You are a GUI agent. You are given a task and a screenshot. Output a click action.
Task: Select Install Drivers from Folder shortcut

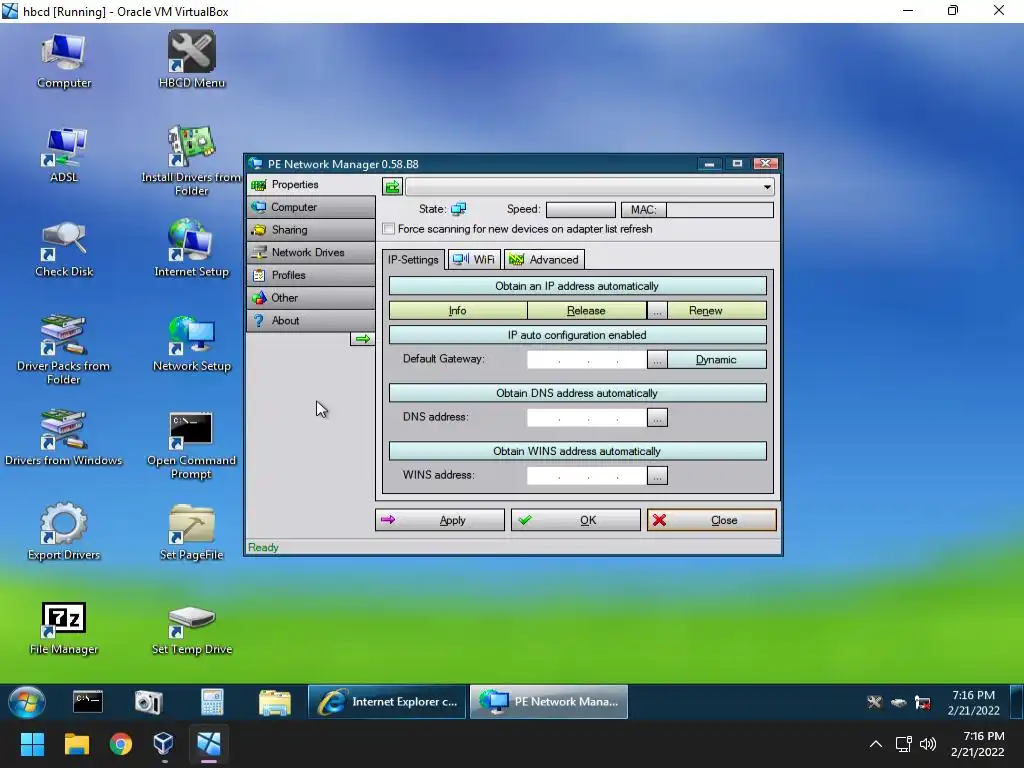click(x=191, y=161)
